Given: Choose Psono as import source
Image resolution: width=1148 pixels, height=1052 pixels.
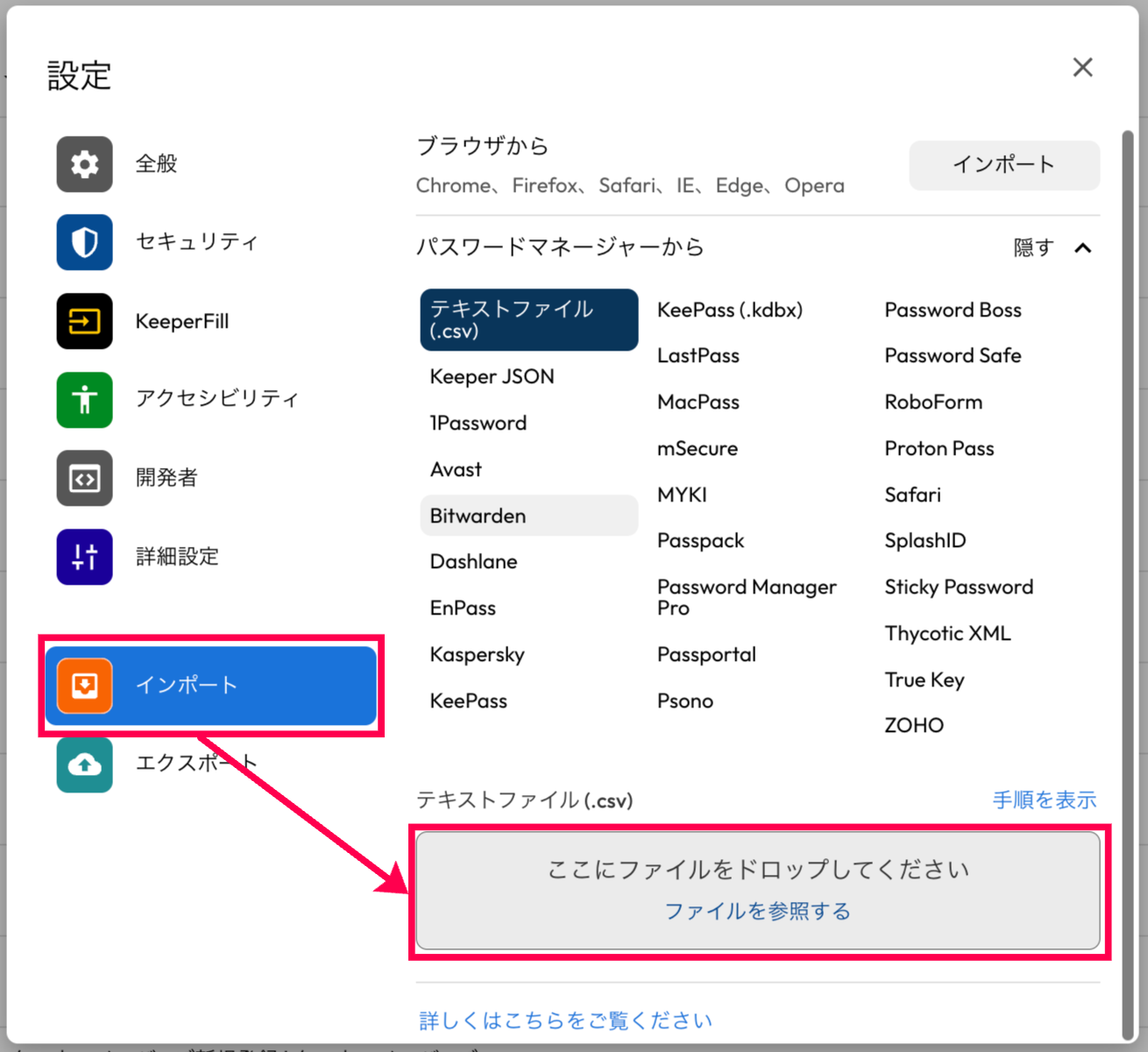Looking at the screenshot, I should [685, 701].
